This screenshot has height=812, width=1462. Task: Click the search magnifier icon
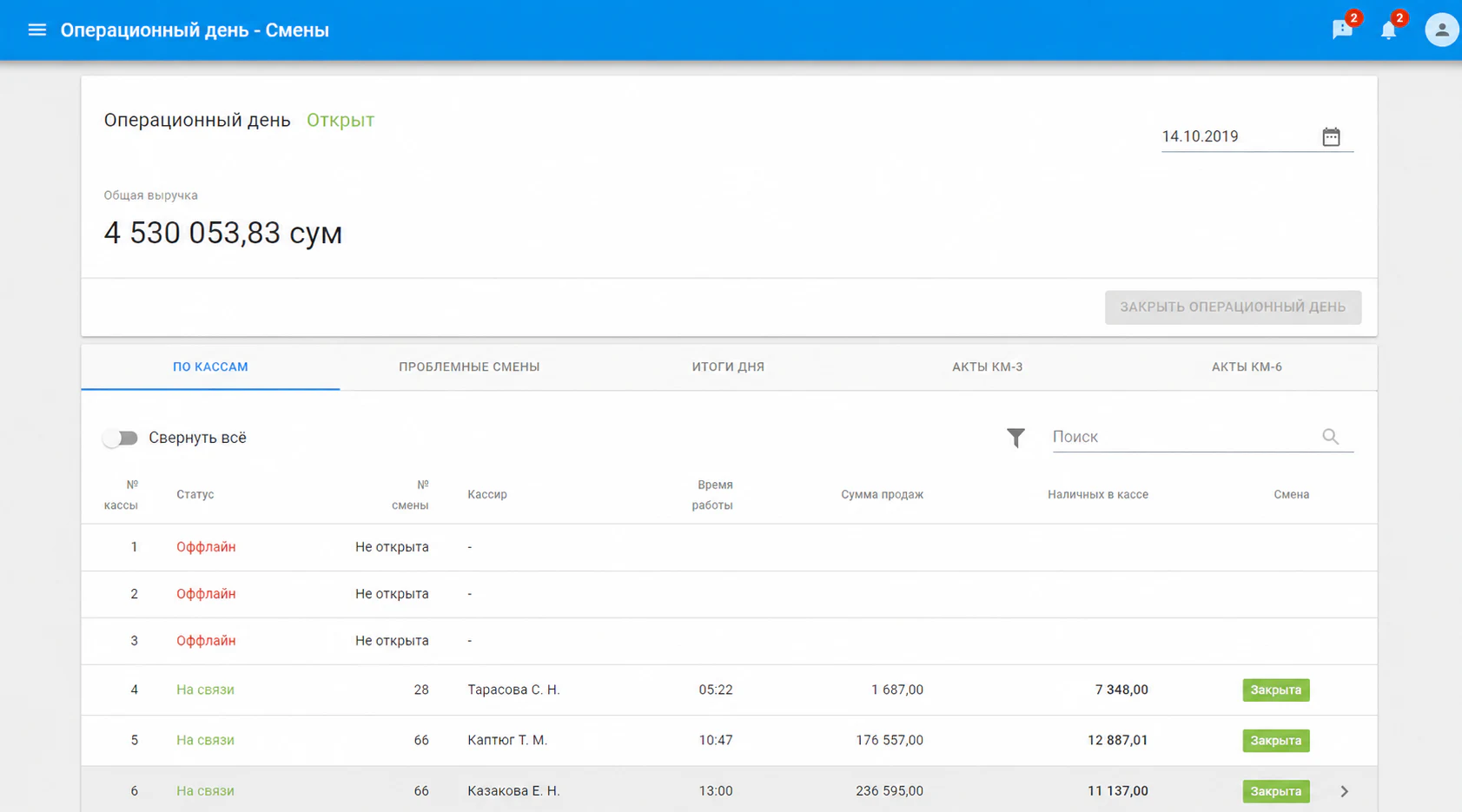[x=1330, y=437]
